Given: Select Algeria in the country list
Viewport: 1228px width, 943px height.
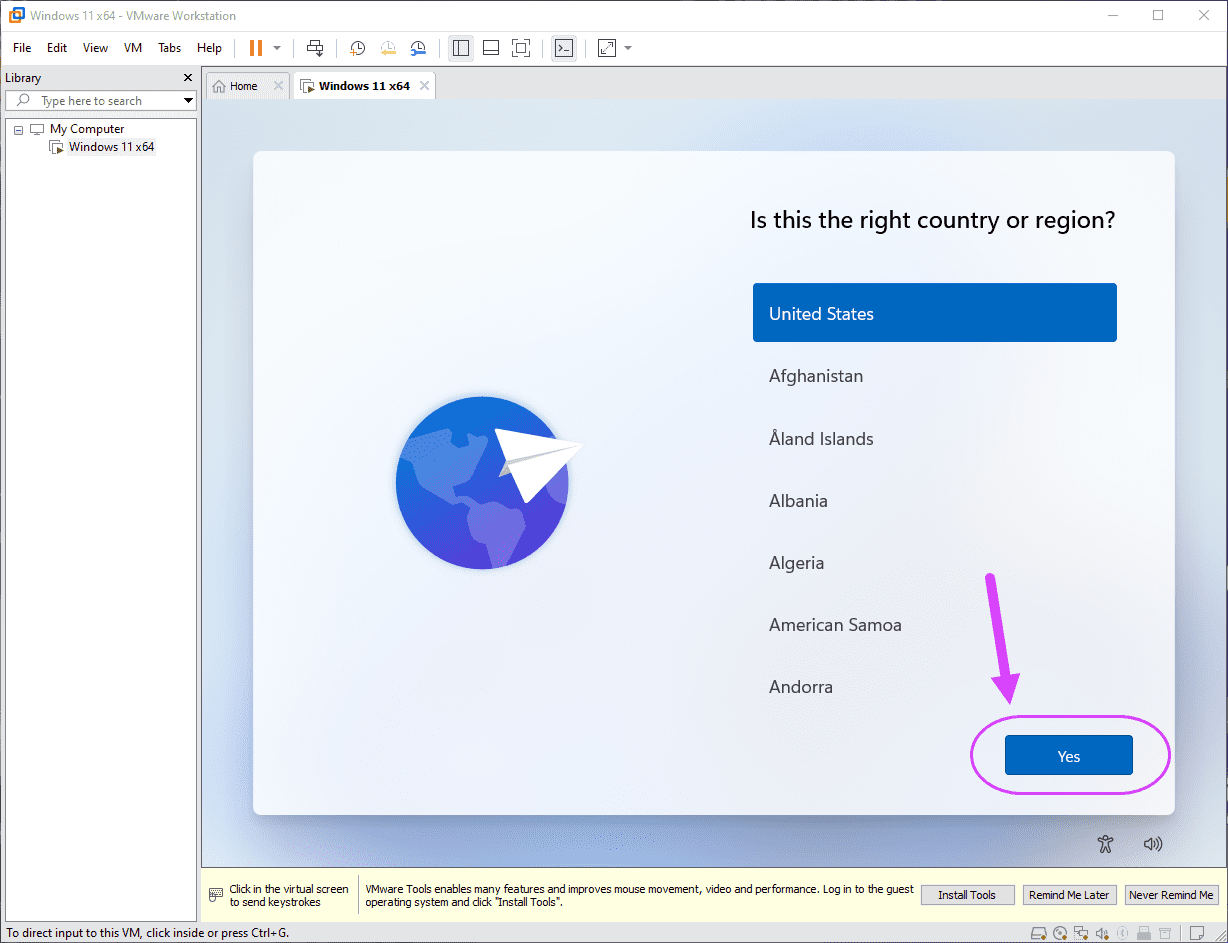Looking at the screenshot, I should pyautogui.click(x=935, y=562).
